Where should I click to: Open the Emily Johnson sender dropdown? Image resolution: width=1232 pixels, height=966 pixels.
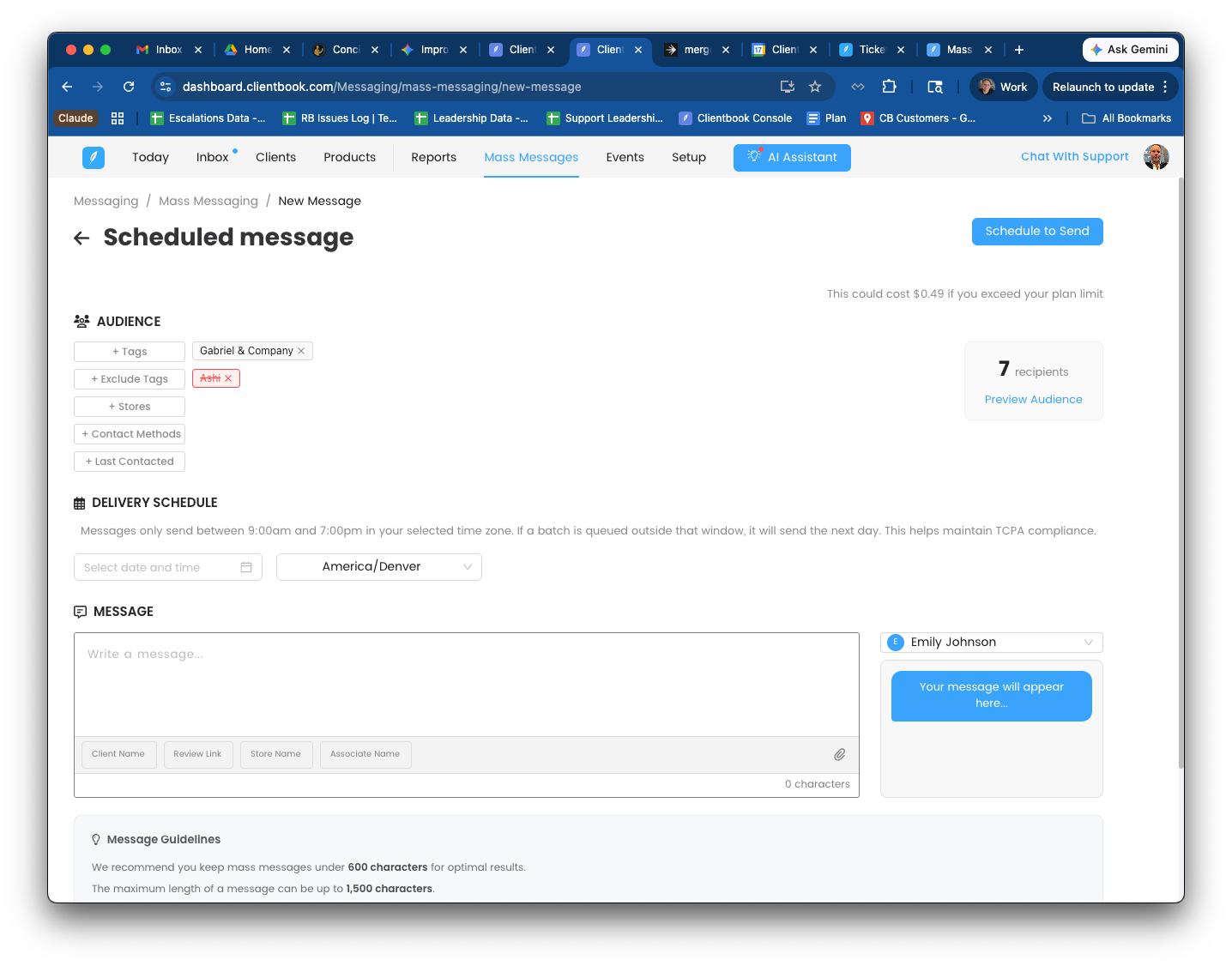992,643
